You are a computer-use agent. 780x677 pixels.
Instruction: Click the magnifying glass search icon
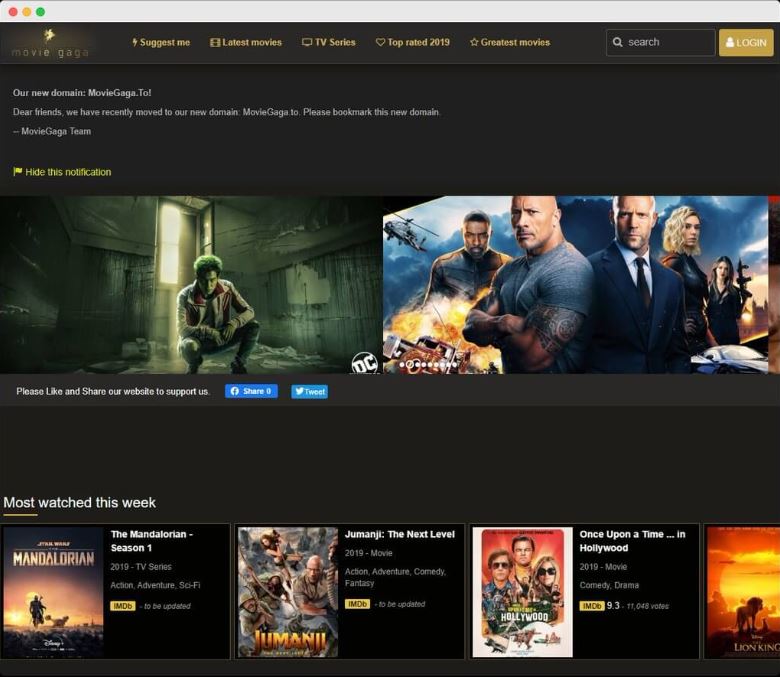pyautogui.click(x=618, y=43)
